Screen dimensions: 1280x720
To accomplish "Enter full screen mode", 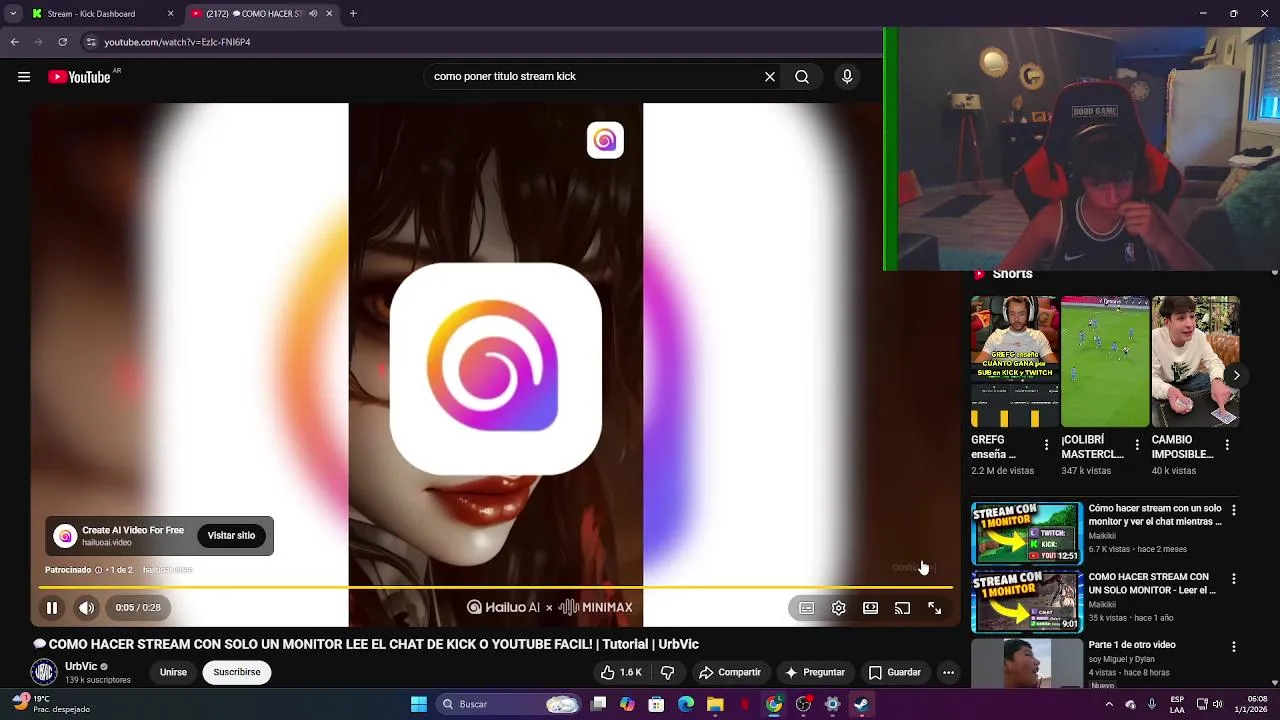I will (x=934, y=608).
